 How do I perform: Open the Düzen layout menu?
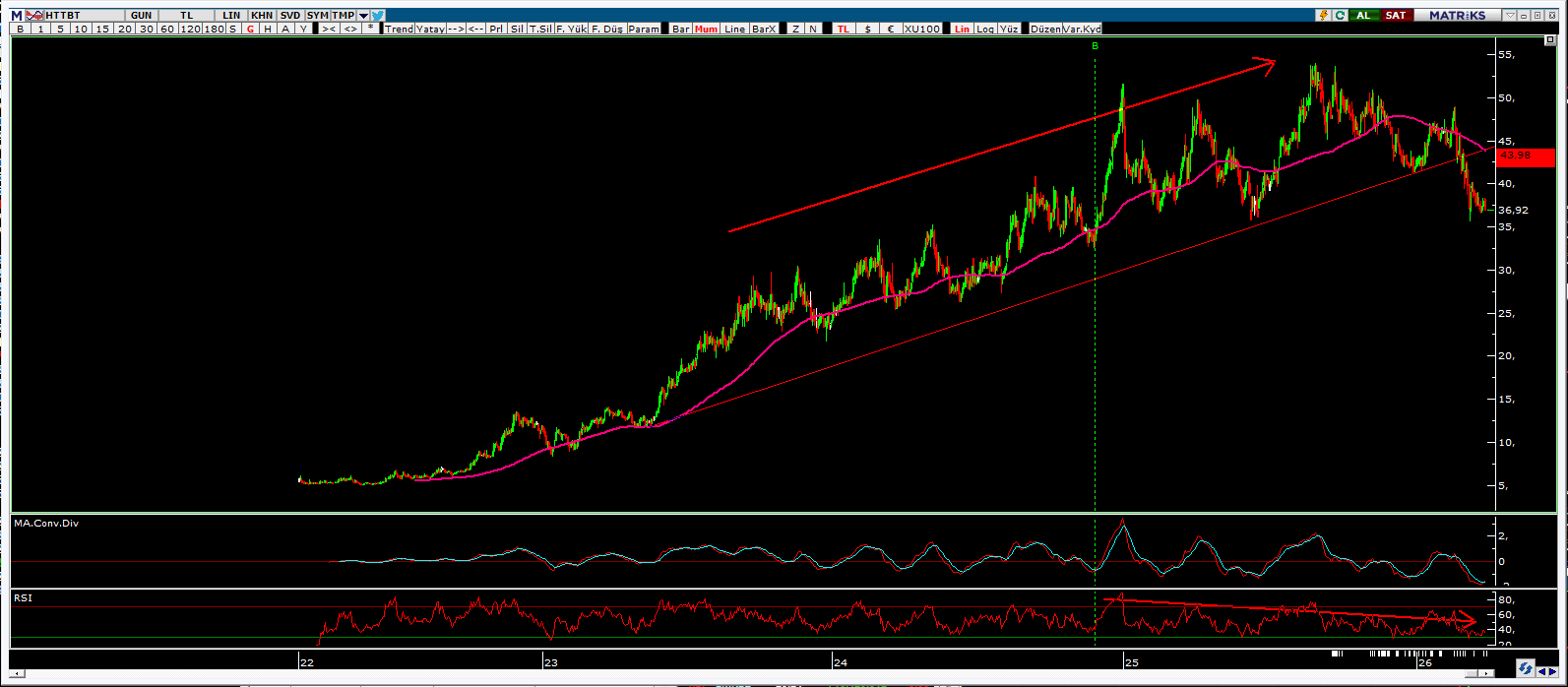tap(1045, 29)
